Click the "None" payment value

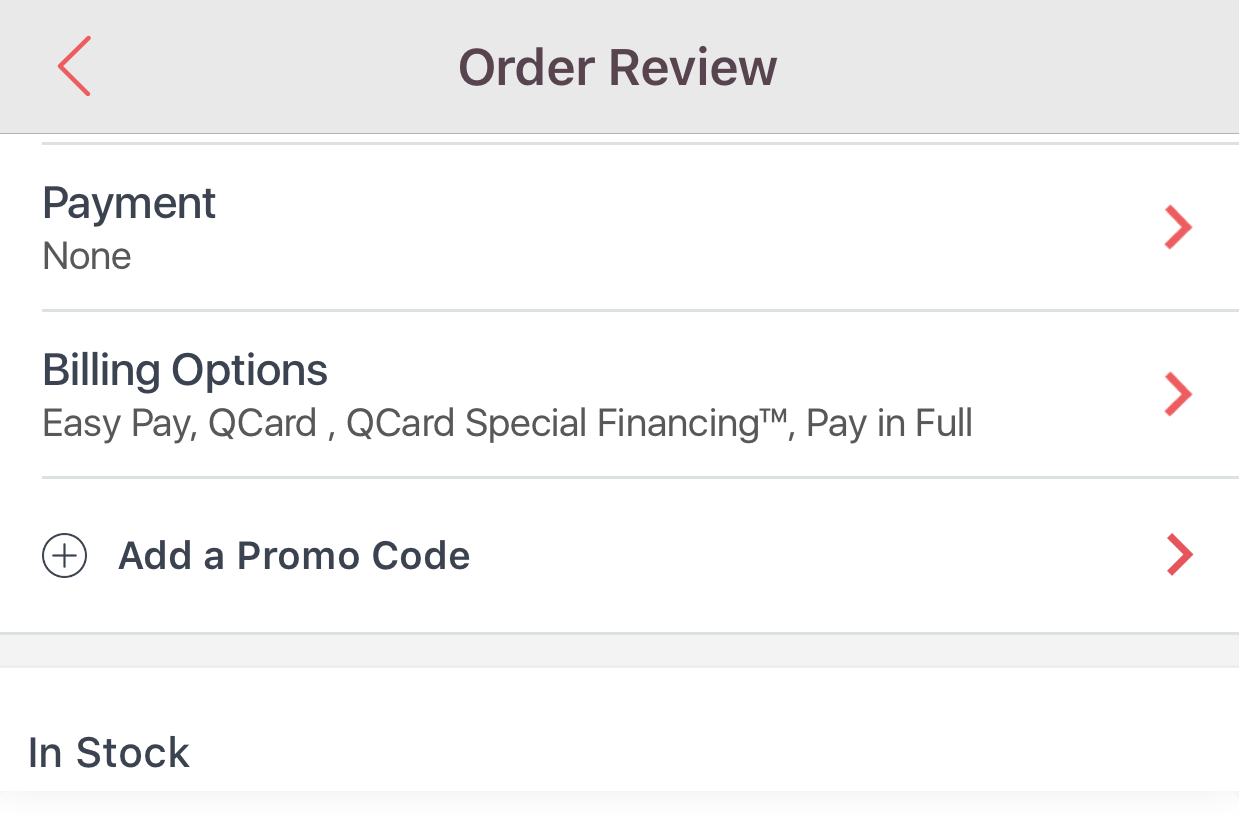(87, 257)
